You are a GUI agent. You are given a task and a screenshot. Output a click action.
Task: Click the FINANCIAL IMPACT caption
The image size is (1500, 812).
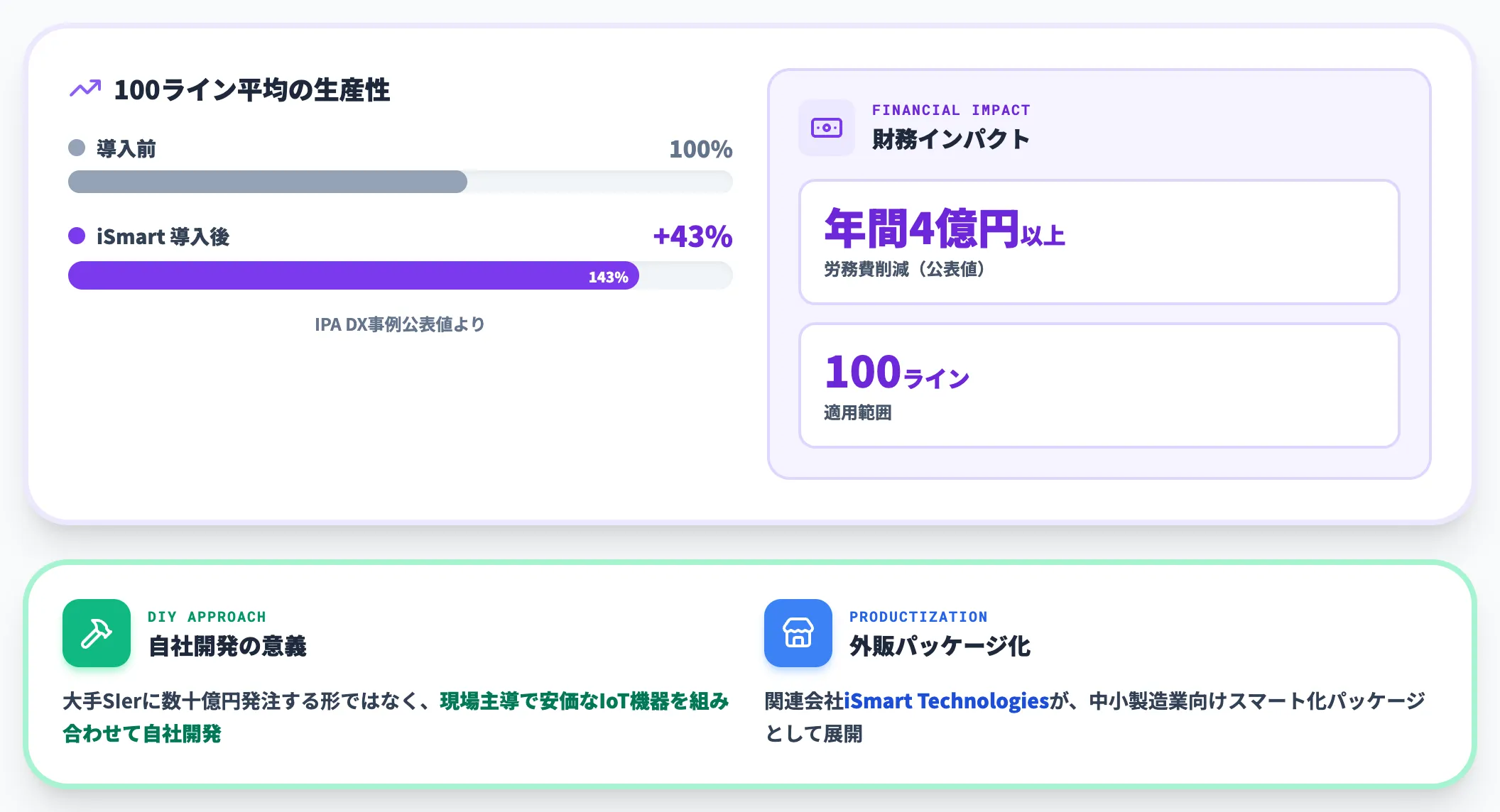tap(951, 110)
